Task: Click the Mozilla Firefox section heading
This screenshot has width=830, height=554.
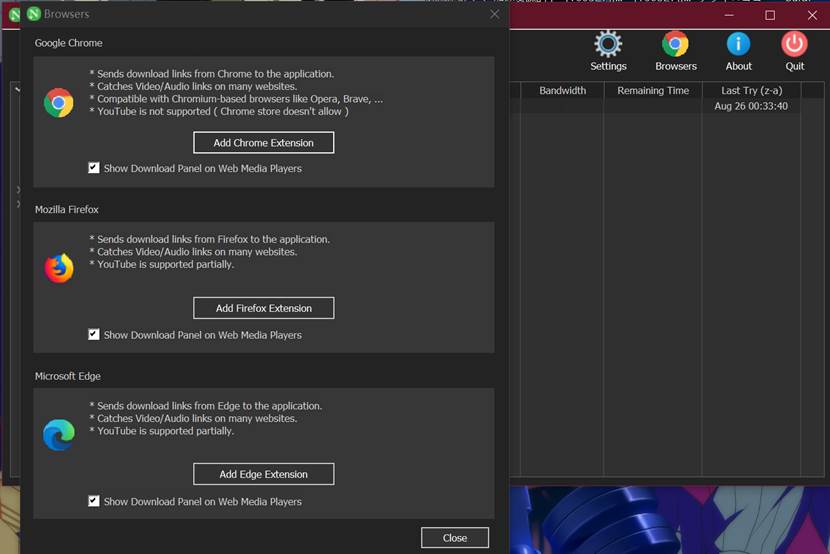Action: click(x=67, y=210)
